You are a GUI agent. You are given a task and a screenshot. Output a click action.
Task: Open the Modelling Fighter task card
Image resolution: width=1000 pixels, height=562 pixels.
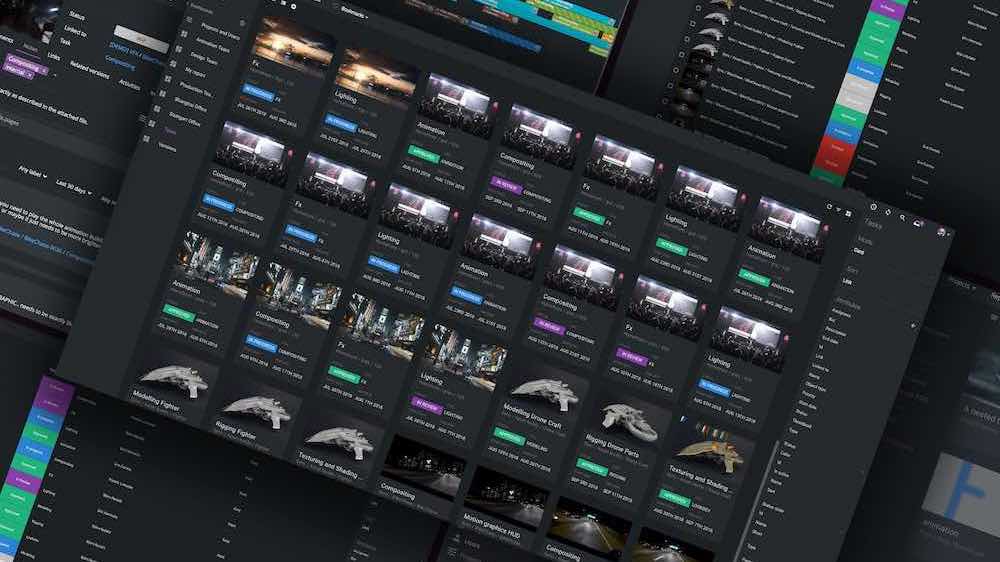point(173,386)
